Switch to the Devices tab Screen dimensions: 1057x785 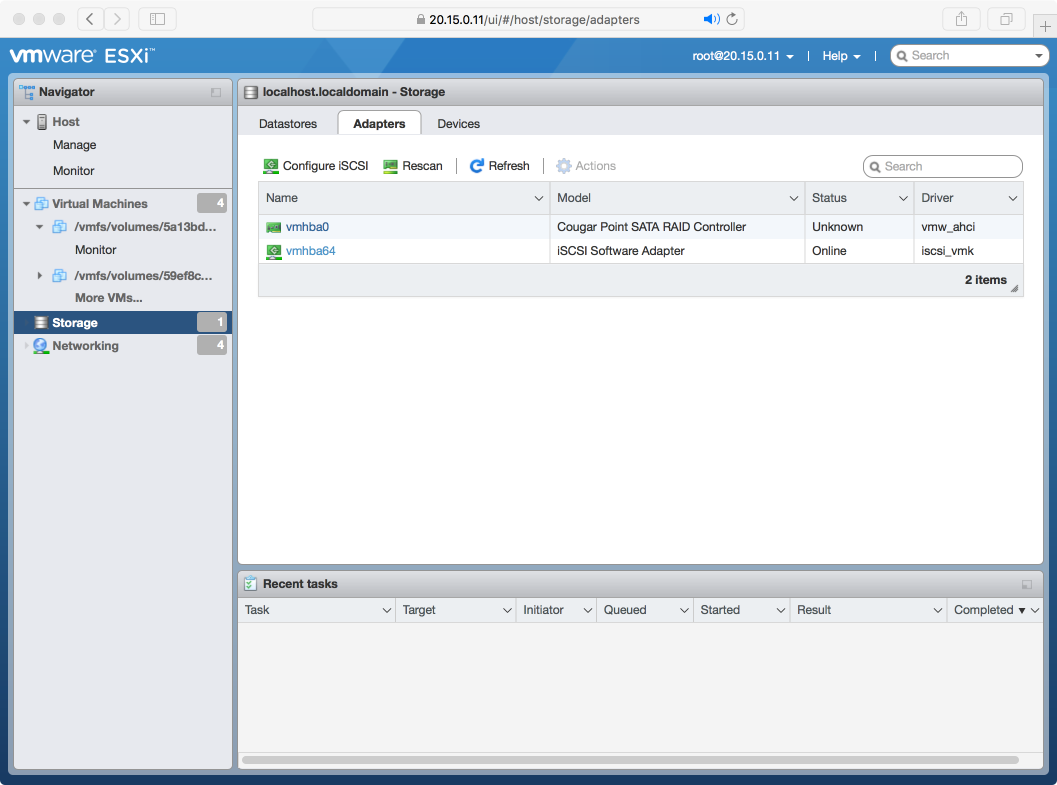458,123
